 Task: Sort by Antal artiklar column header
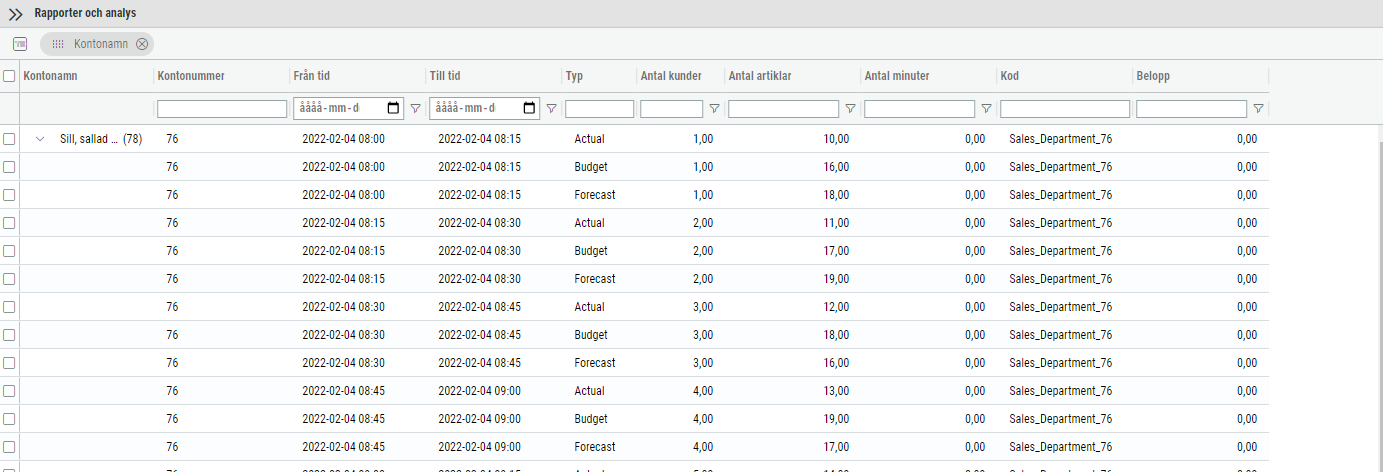click(760, 76)
